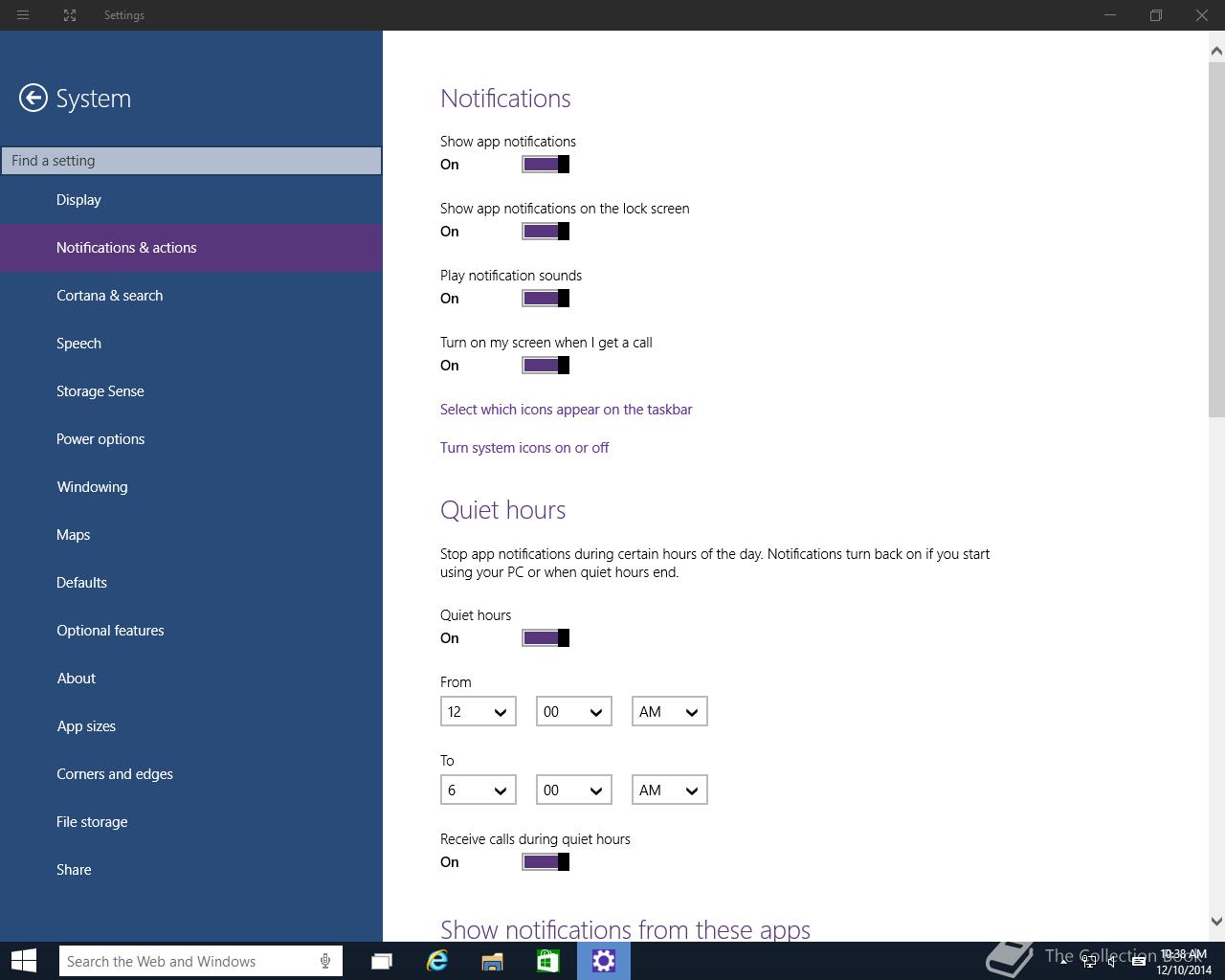
Task: Open the From AM/PM dropdown
Action: (670, 711)
